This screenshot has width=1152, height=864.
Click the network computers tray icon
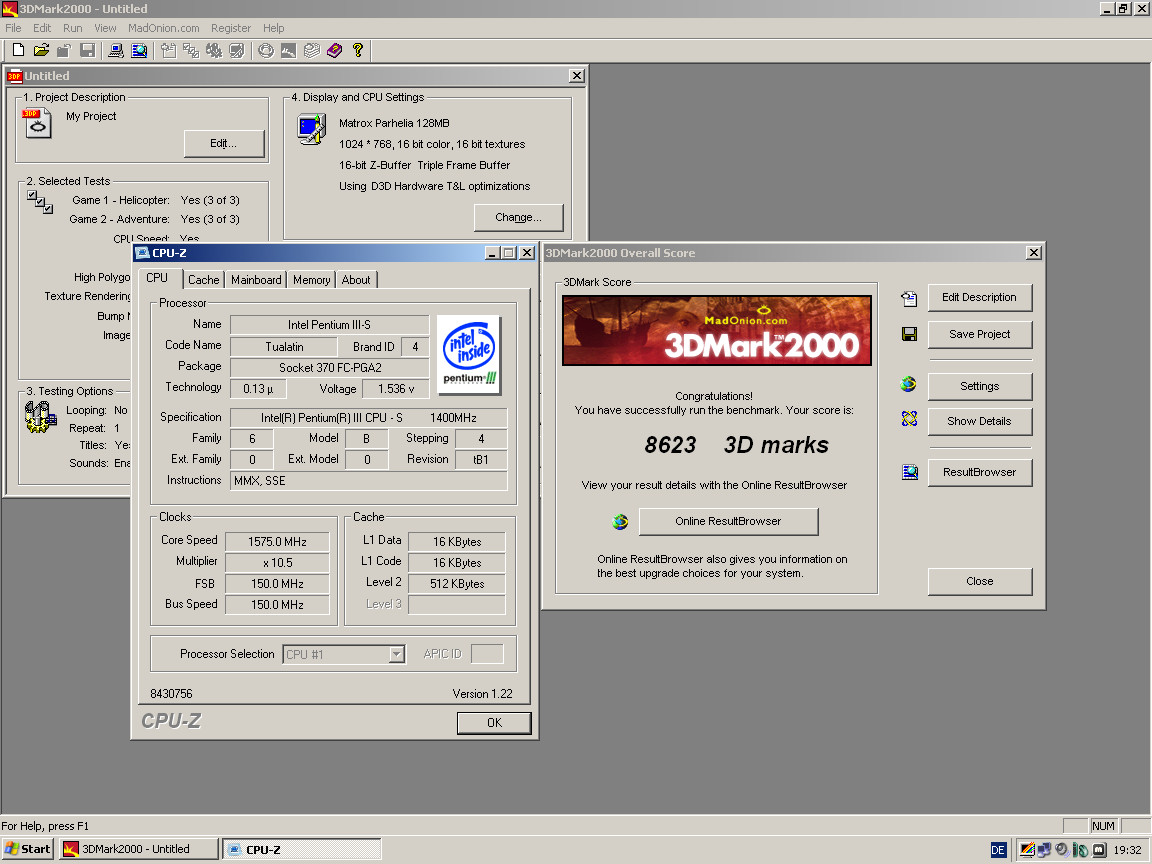(x=1044, y=850)
